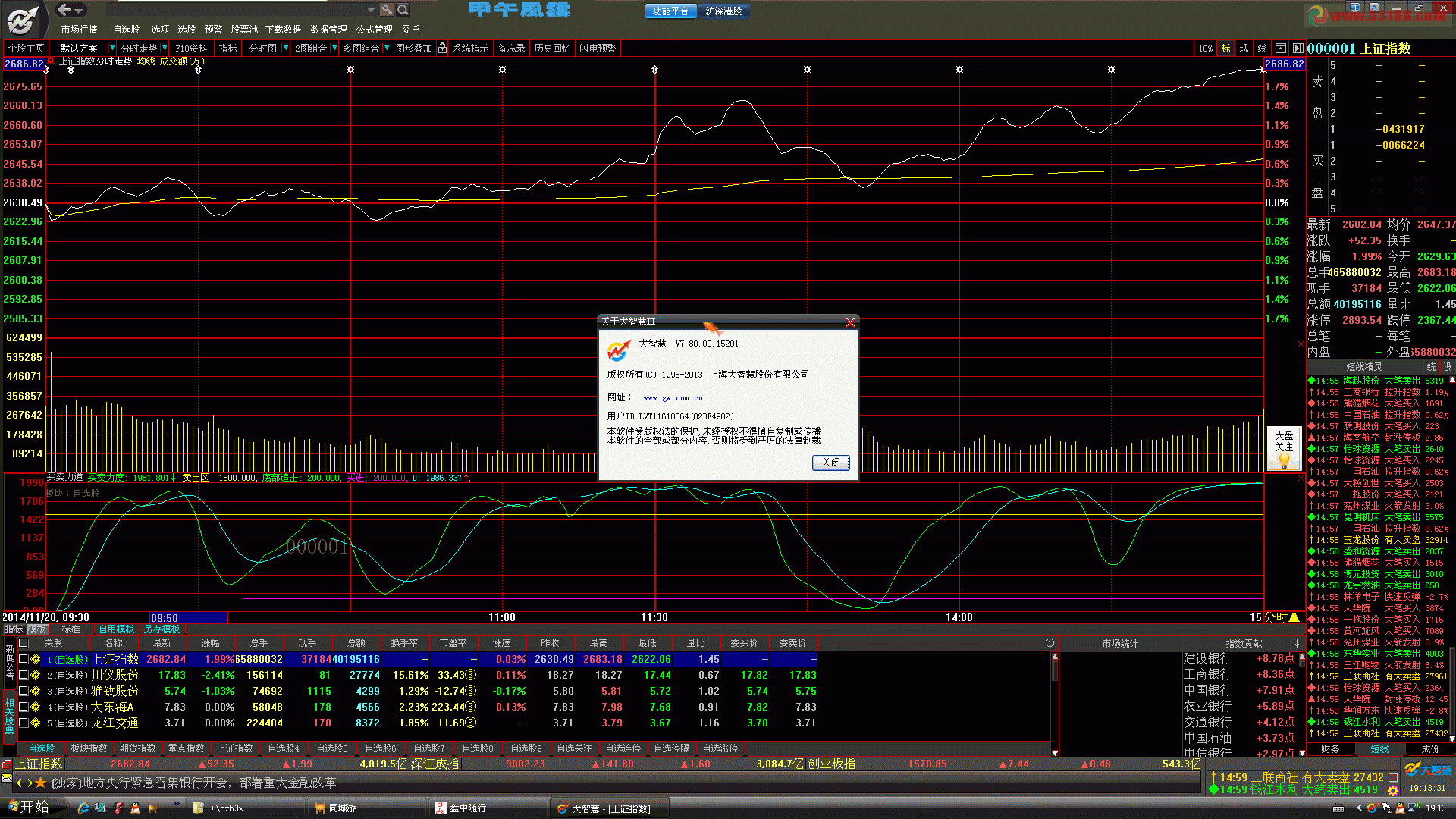Click the scroll-down arrow of stock table scrollbar

pyautogui.click(x=1054, y=752)
